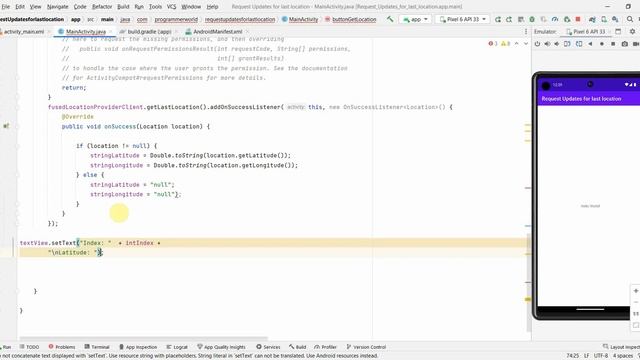The width and height of the screenshot is (640, 360).
Task: Click the java breadcrumb in navigation bar
Action: 125,19
